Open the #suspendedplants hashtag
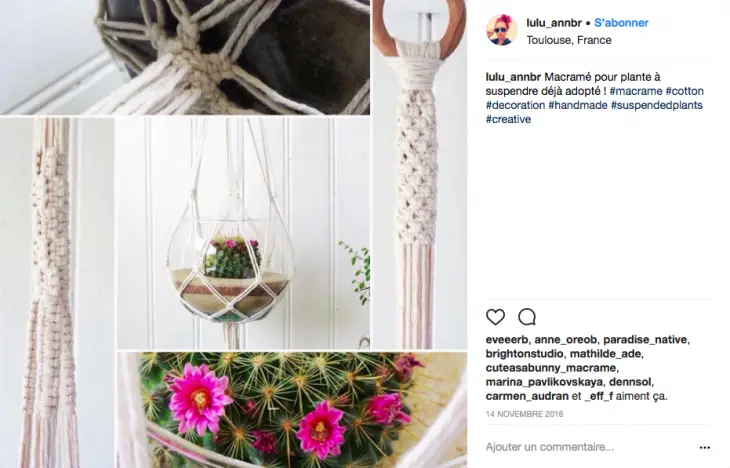The image size is (730, 468). pyautogui.click(x=656, y=105)
